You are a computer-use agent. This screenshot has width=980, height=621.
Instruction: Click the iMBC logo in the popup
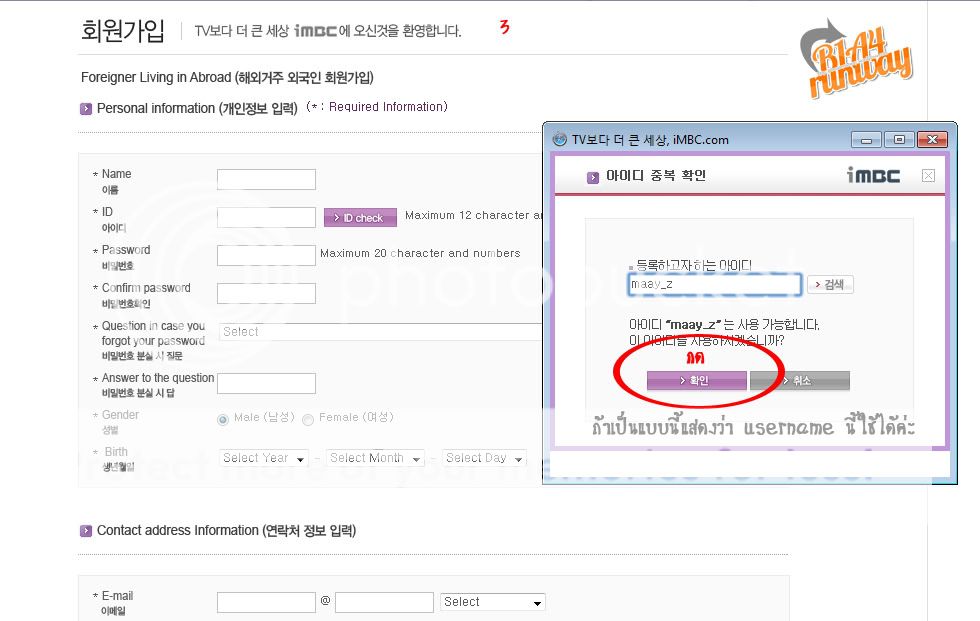pyautogui.click(x=873, y=176)
